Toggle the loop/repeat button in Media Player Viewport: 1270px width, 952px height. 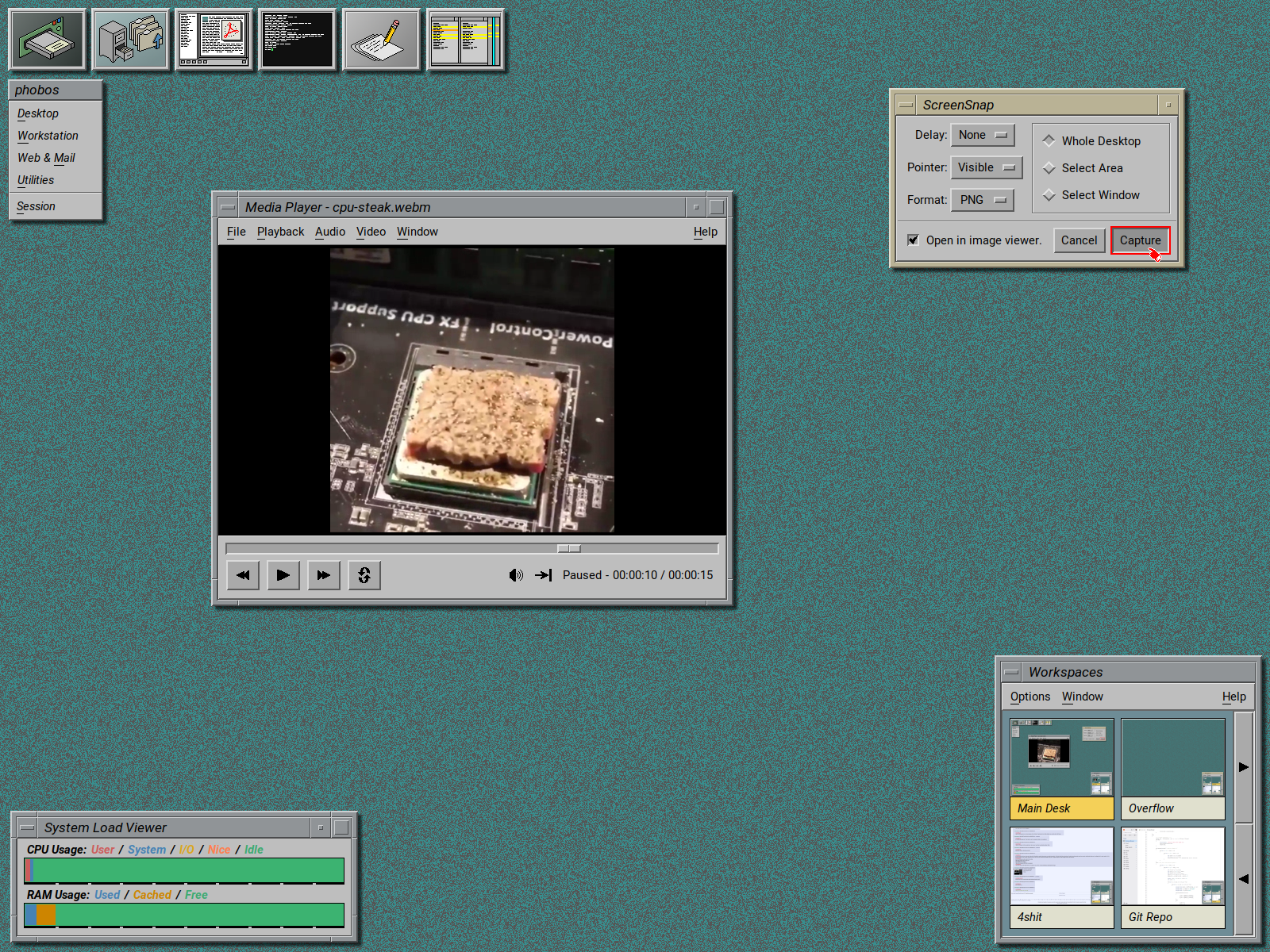364,575
